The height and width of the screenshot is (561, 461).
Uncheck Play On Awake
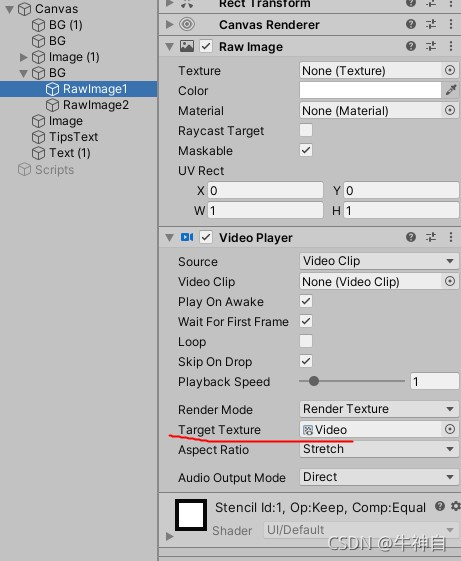pos(306,301)
